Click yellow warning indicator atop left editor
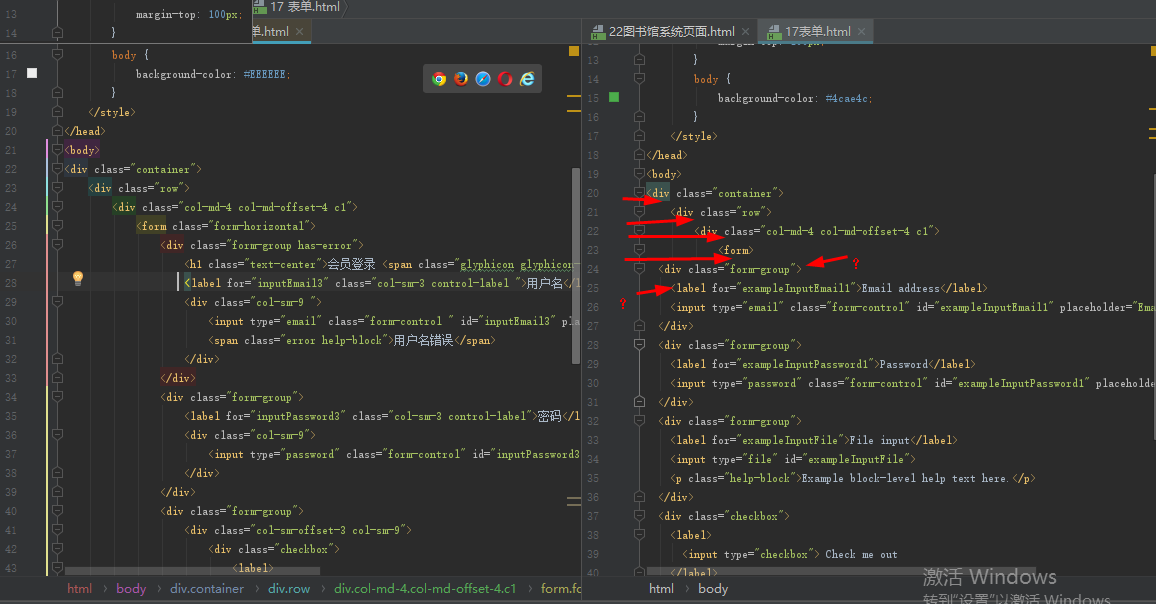1156x604 pixels. [x=574, y=50]
